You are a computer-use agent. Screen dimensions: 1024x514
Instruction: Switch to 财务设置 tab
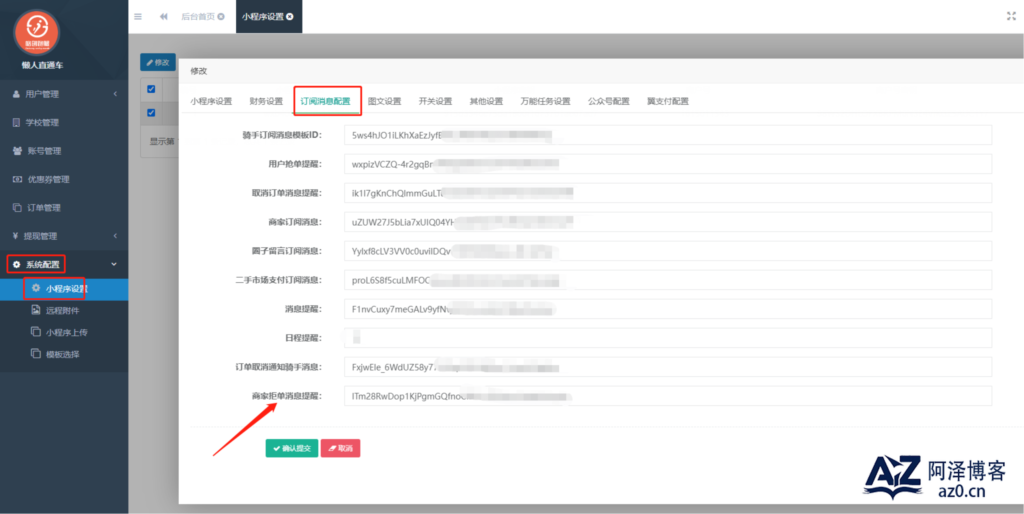coord(266,101)
